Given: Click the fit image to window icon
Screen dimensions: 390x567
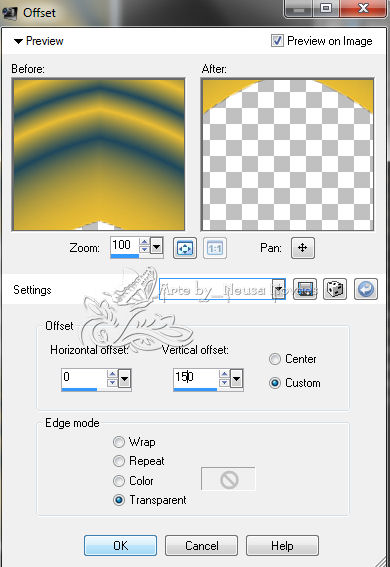Looking at the screenshot, I should point(185,248).
